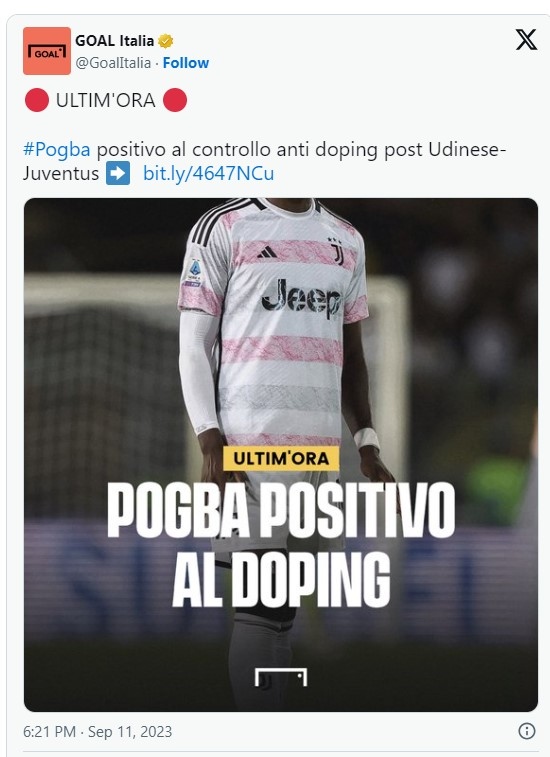
Task: Click the X logo icon
Action: [x=526, y=40]
